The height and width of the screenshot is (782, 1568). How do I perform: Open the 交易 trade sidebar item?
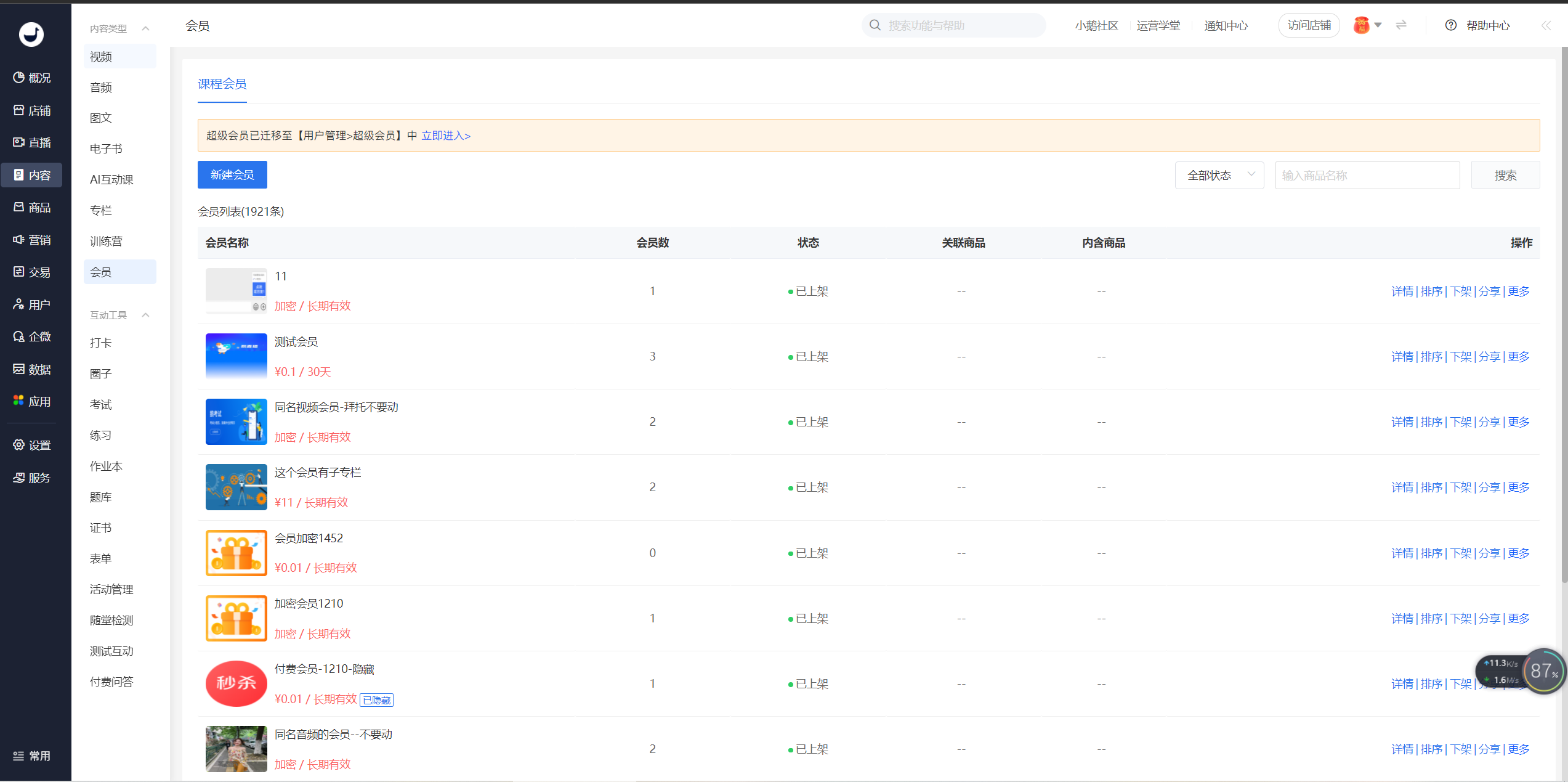32,272
